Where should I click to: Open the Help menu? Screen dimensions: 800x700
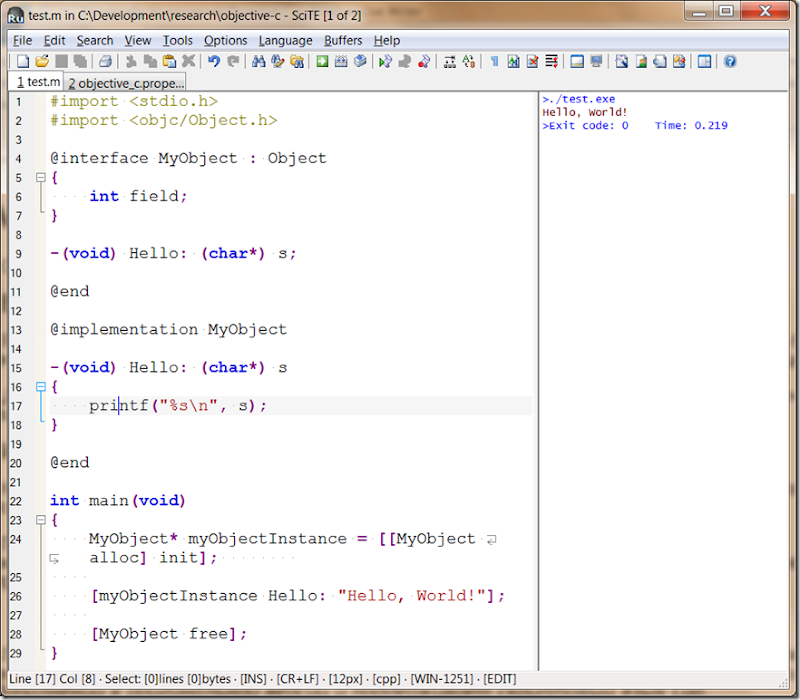click(387, 40)
